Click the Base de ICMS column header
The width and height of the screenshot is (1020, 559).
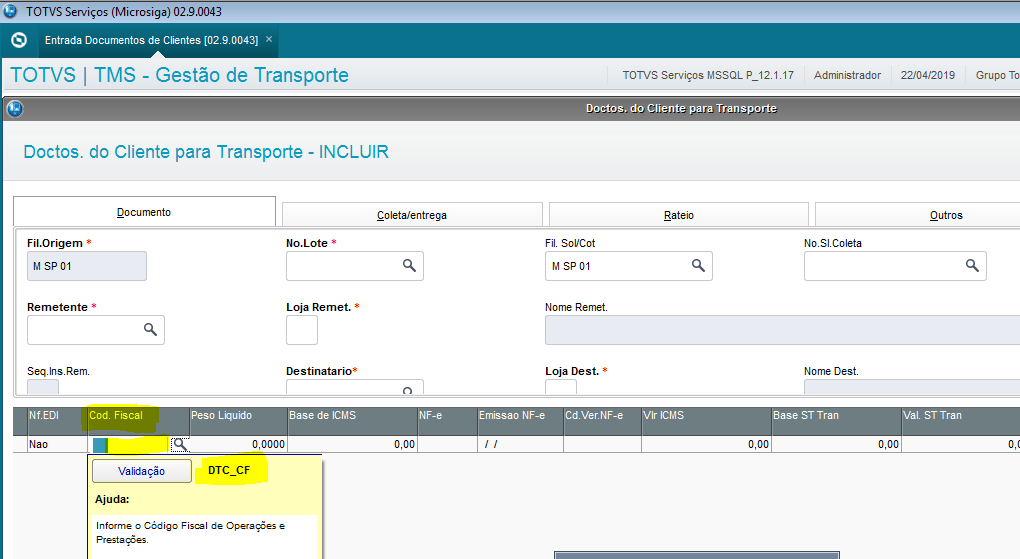(352, 421)
